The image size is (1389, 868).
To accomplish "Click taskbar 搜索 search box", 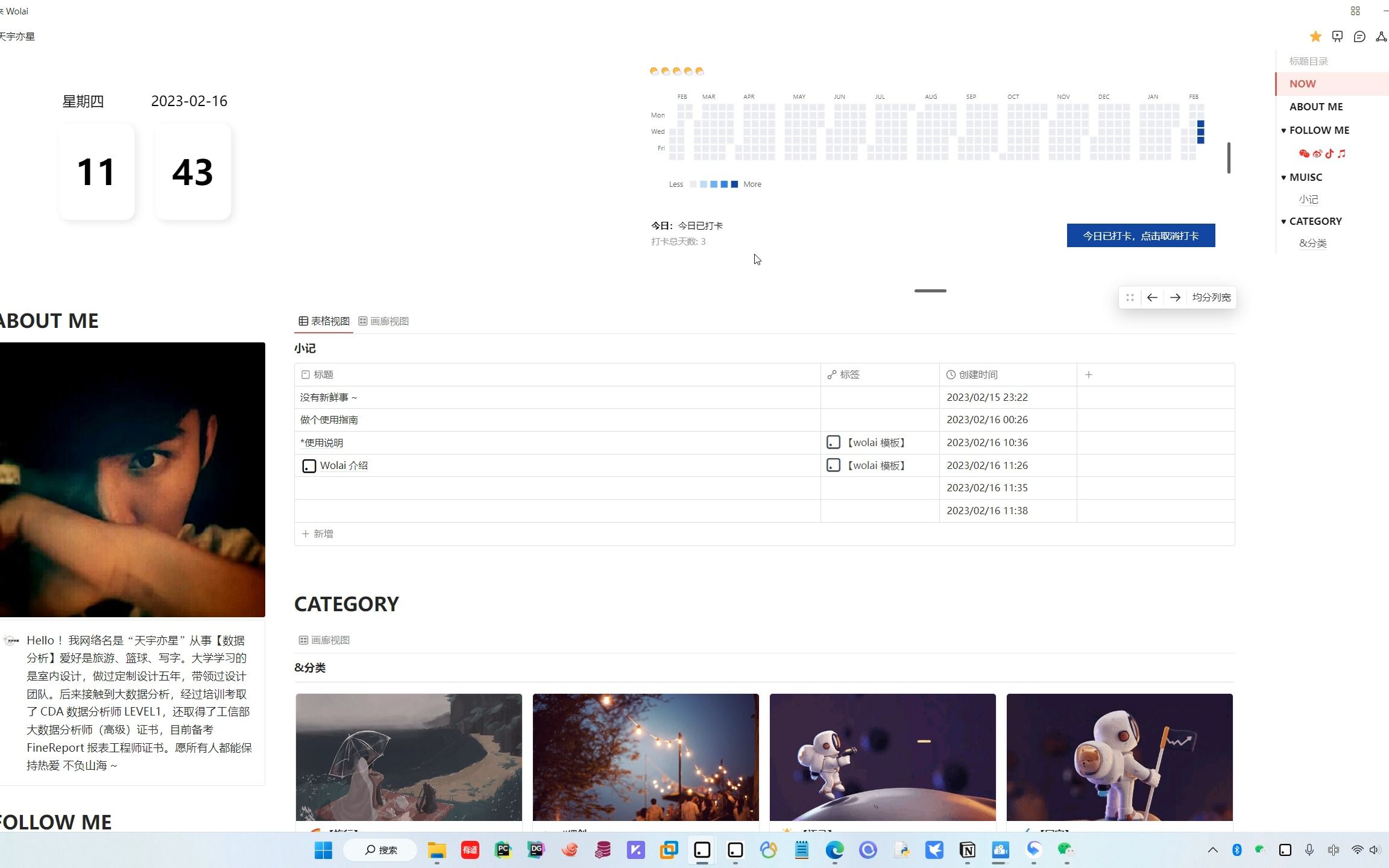I will [380, 850].
